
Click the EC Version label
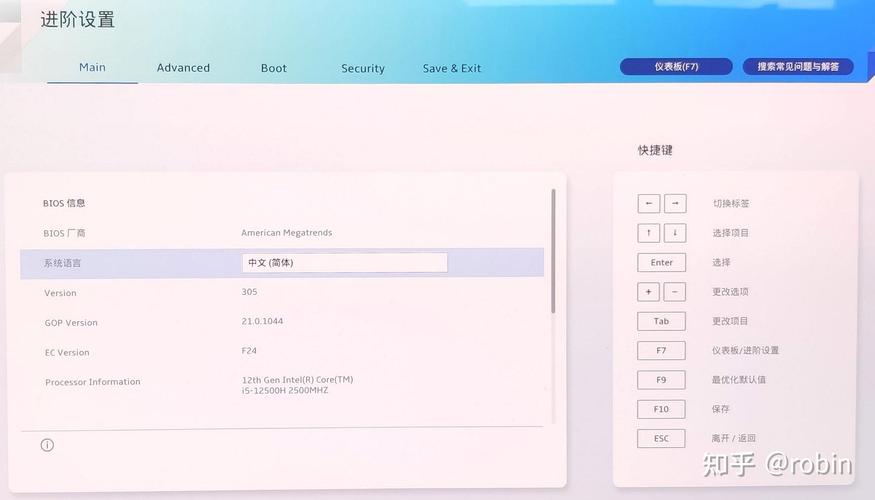[67, 353]
